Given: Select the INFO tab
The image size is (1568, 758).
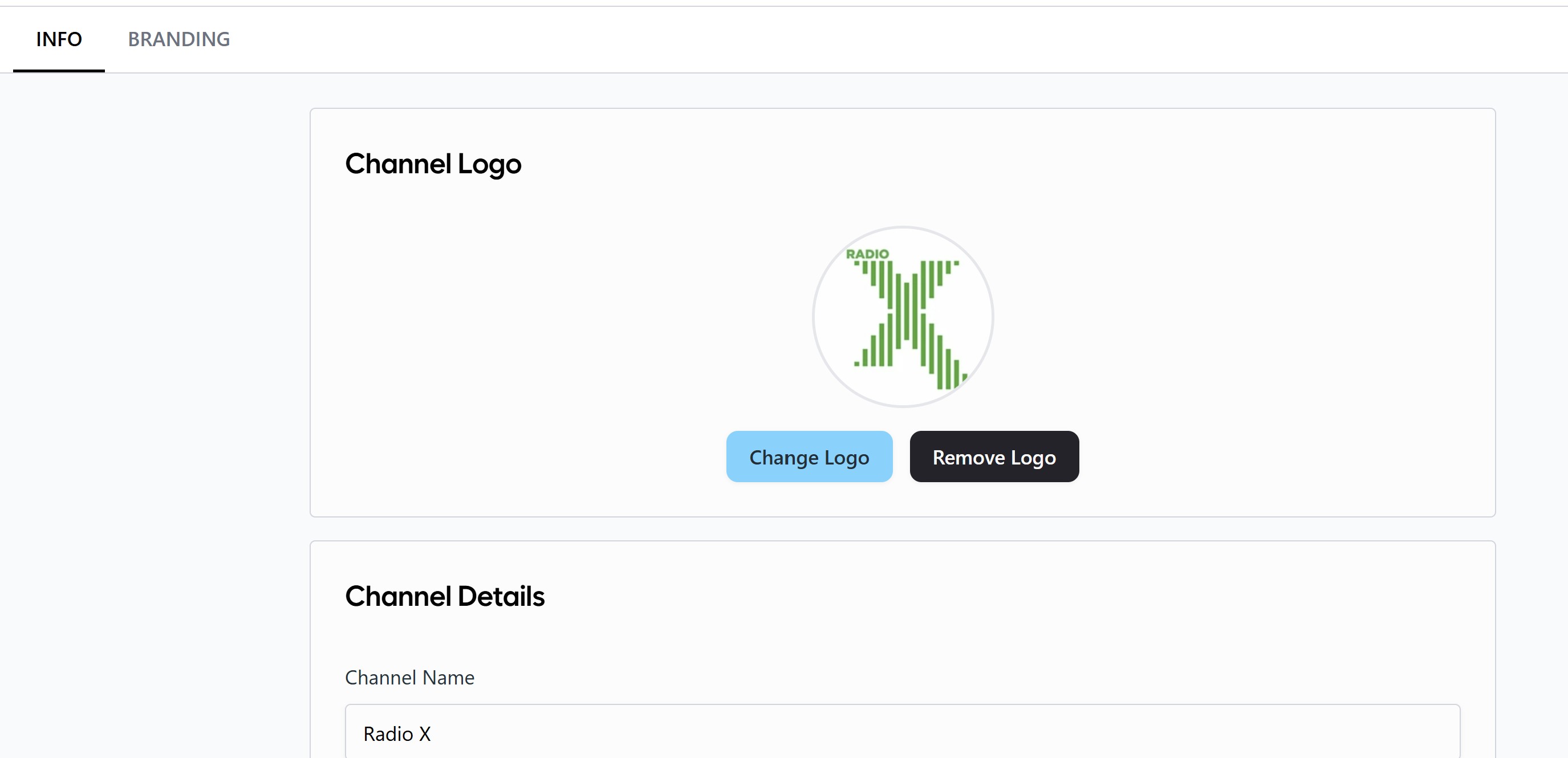Looking at the screenshot, I should [x=59, y=39].
